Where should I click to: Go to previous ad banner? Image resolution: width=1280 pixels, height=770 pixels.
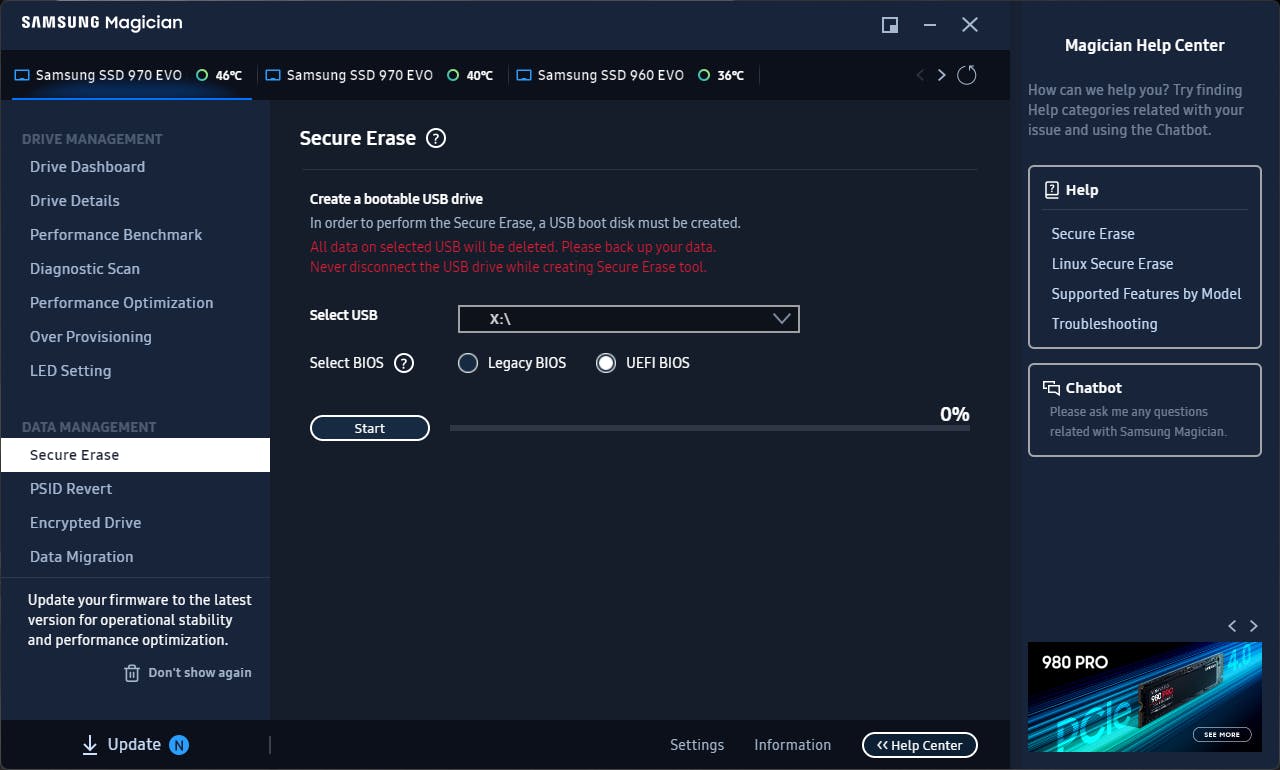point(1232,626)
